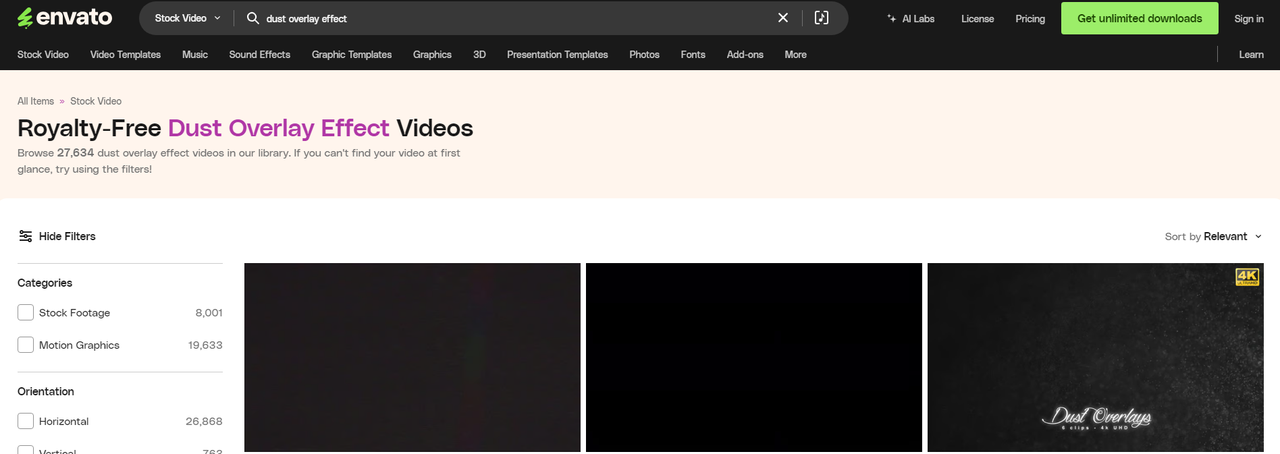Click the Categories heading

[x=45, y=283]
